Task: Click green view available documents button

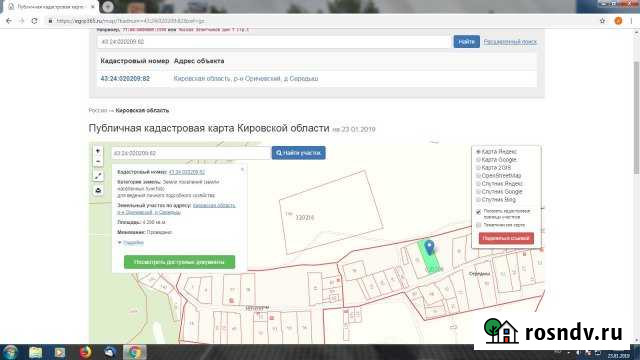Action: [x=179, y=262]
